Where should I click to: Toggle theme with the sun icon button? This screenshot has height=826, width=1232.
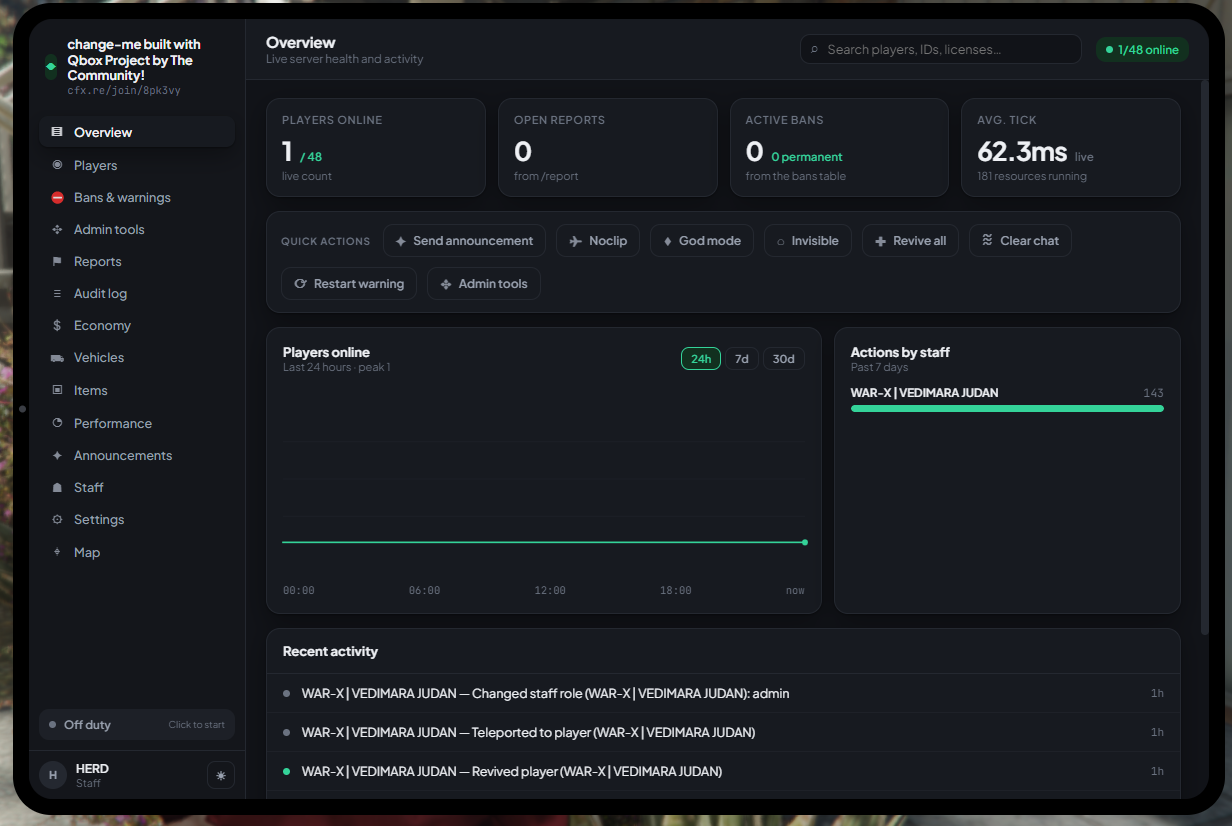pos(221,775)
